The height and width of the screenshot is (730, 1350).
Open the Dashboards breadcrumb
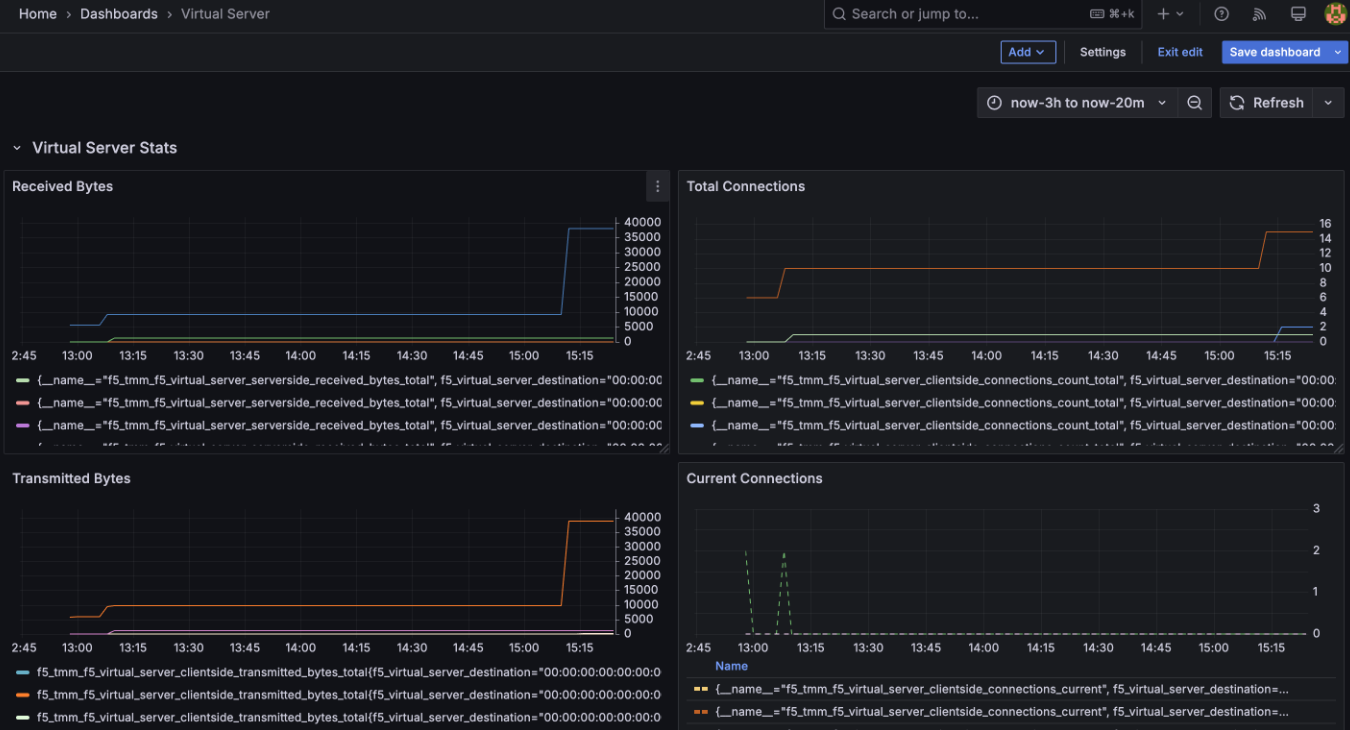pyautogui.click(x=119, y=14)
